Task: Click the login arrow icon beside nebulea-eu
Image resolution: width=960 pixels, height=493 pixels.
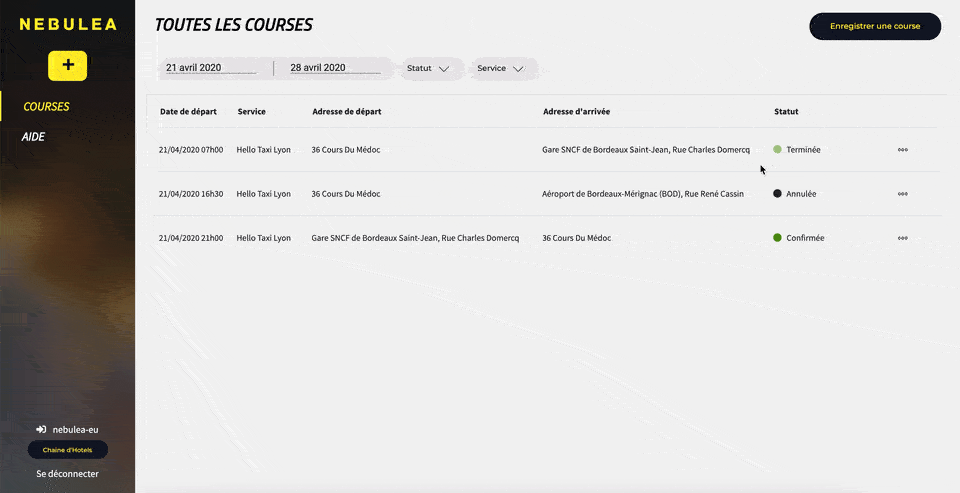Action: [x=41, y=429]
